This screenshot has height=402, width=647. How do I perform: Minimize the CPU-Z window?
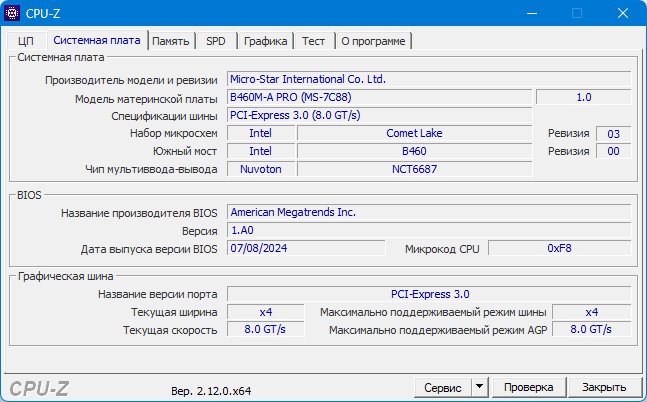click(x=532, y=13)
